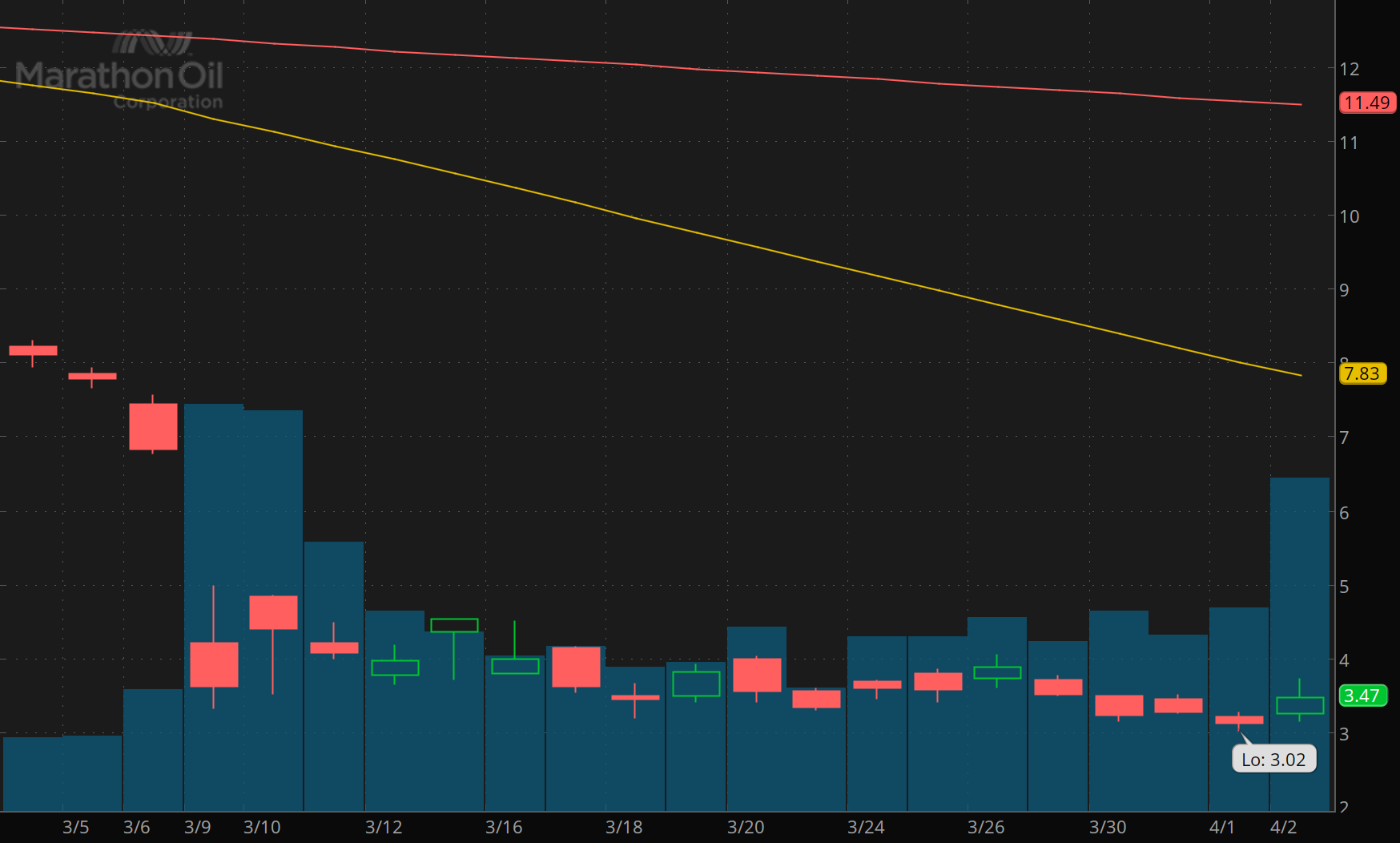Click the 3/6 volume bar
The height and width of the screenshot is (843, 1400).
[153, 750]
